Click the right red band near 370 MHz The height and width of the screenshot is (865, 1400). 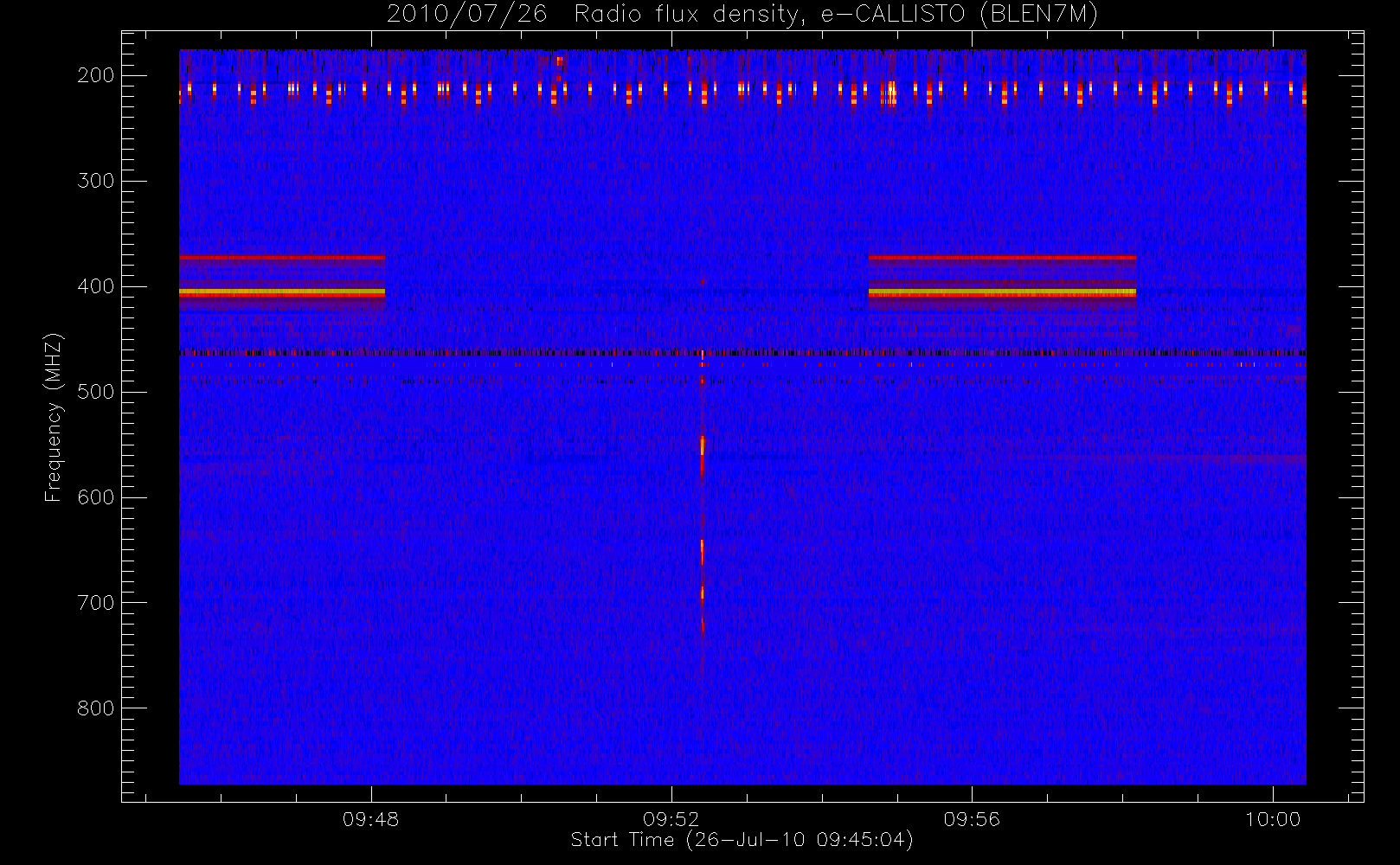pyautogui.click(x=1002, y=258)
